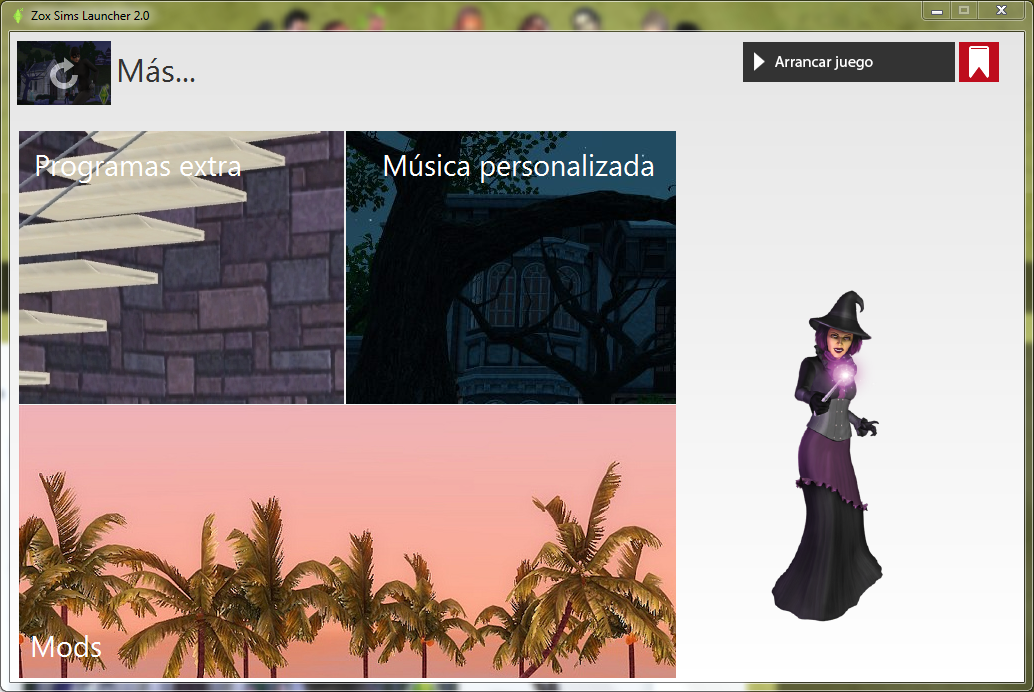Viewport: 1034px width, 692px height.
Task: Click the dark tree image on Música personalizada
Action: (x=510, y=300)
